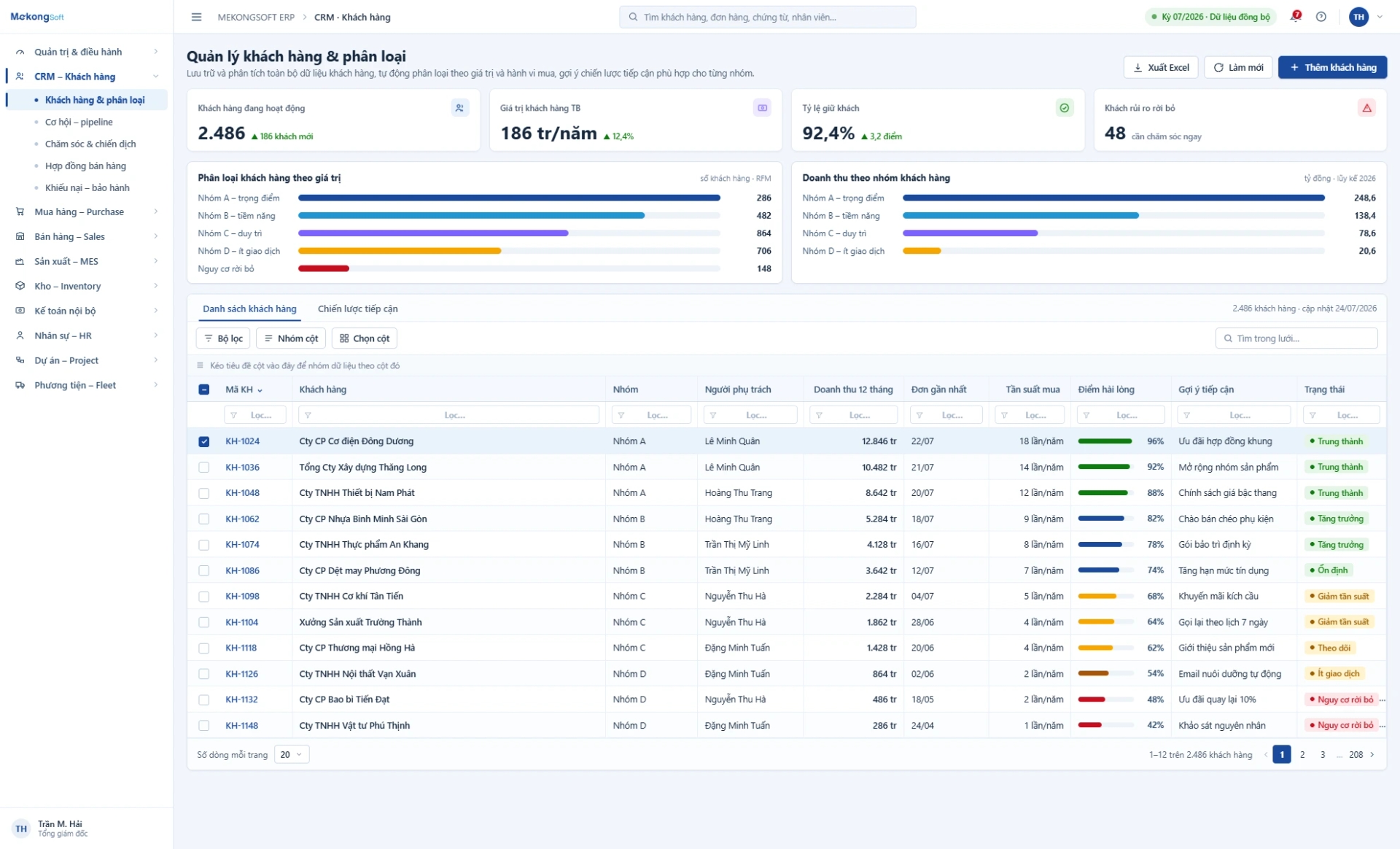Check the KH-1062 row checkbox
This screenshot has width=1400, height=849.
coord(204,519)
